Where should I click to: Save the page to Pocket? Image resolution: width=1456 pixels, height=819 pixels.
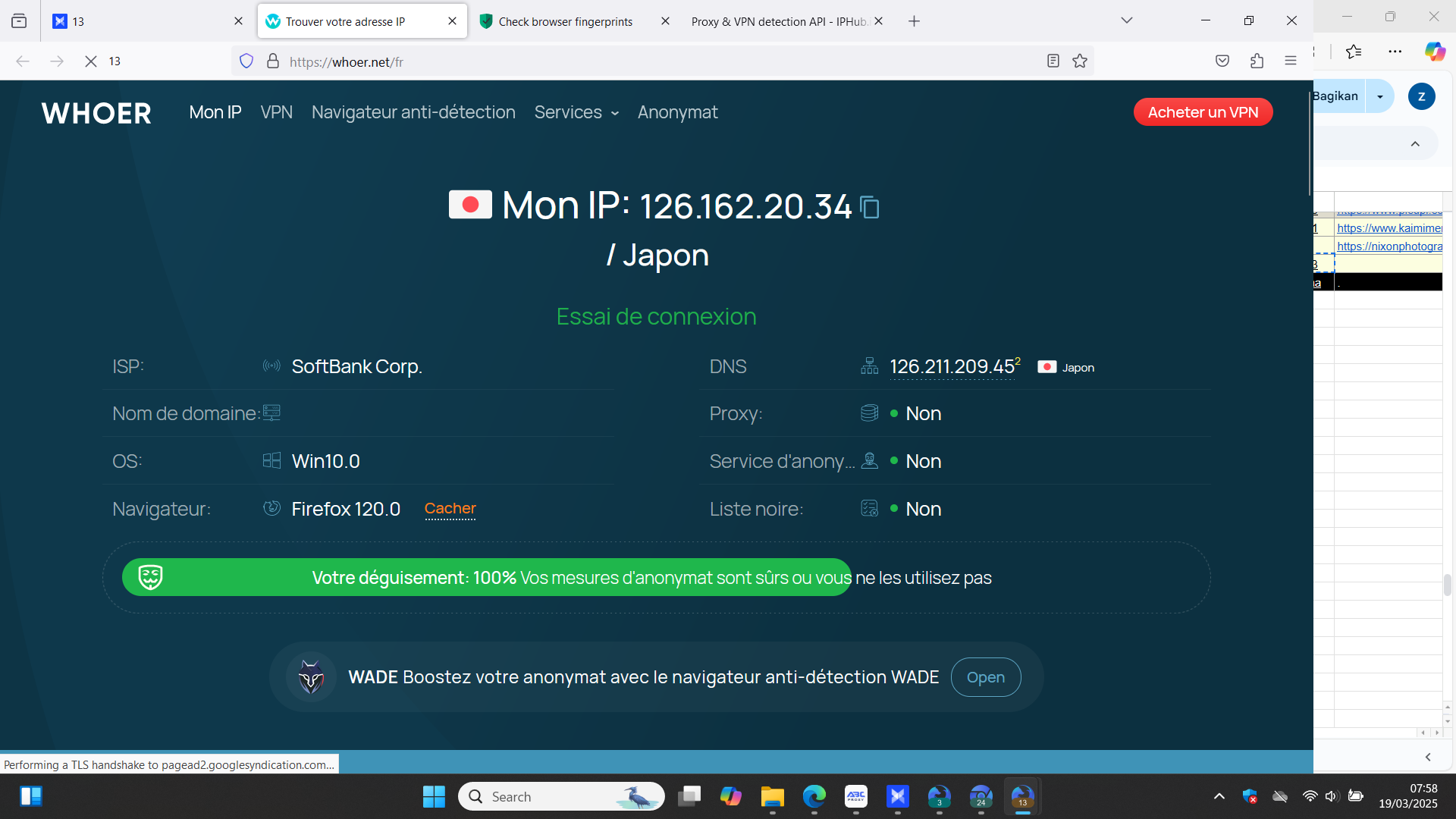pos(1222,61)
